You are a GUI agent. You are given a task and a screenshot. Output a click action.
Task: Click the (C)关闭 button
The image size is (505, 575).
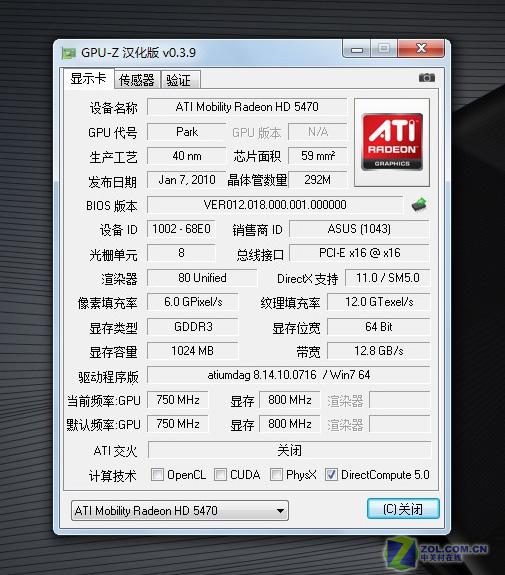pyautogui.click(x=403, y=509)
